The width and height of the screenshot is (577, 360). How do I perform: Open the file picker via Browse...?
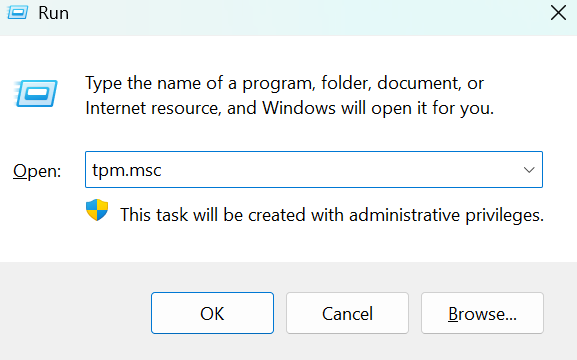(482, 313)
